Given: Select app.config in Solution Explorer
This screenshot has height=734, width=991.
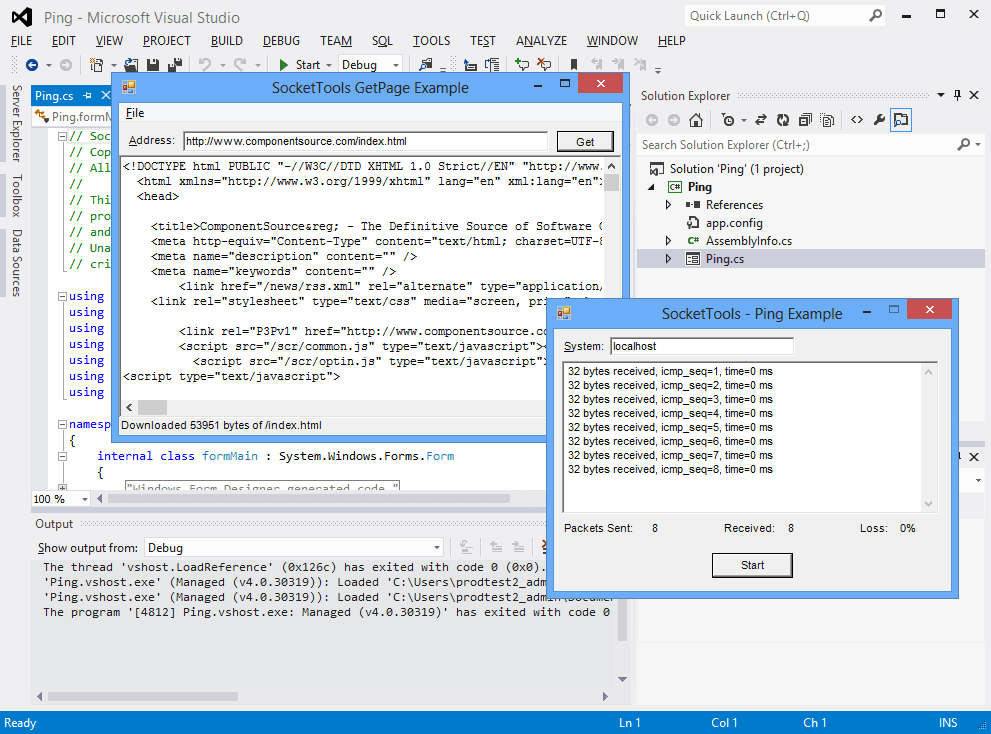Looking at the screenshot, I should coord(734,223).
